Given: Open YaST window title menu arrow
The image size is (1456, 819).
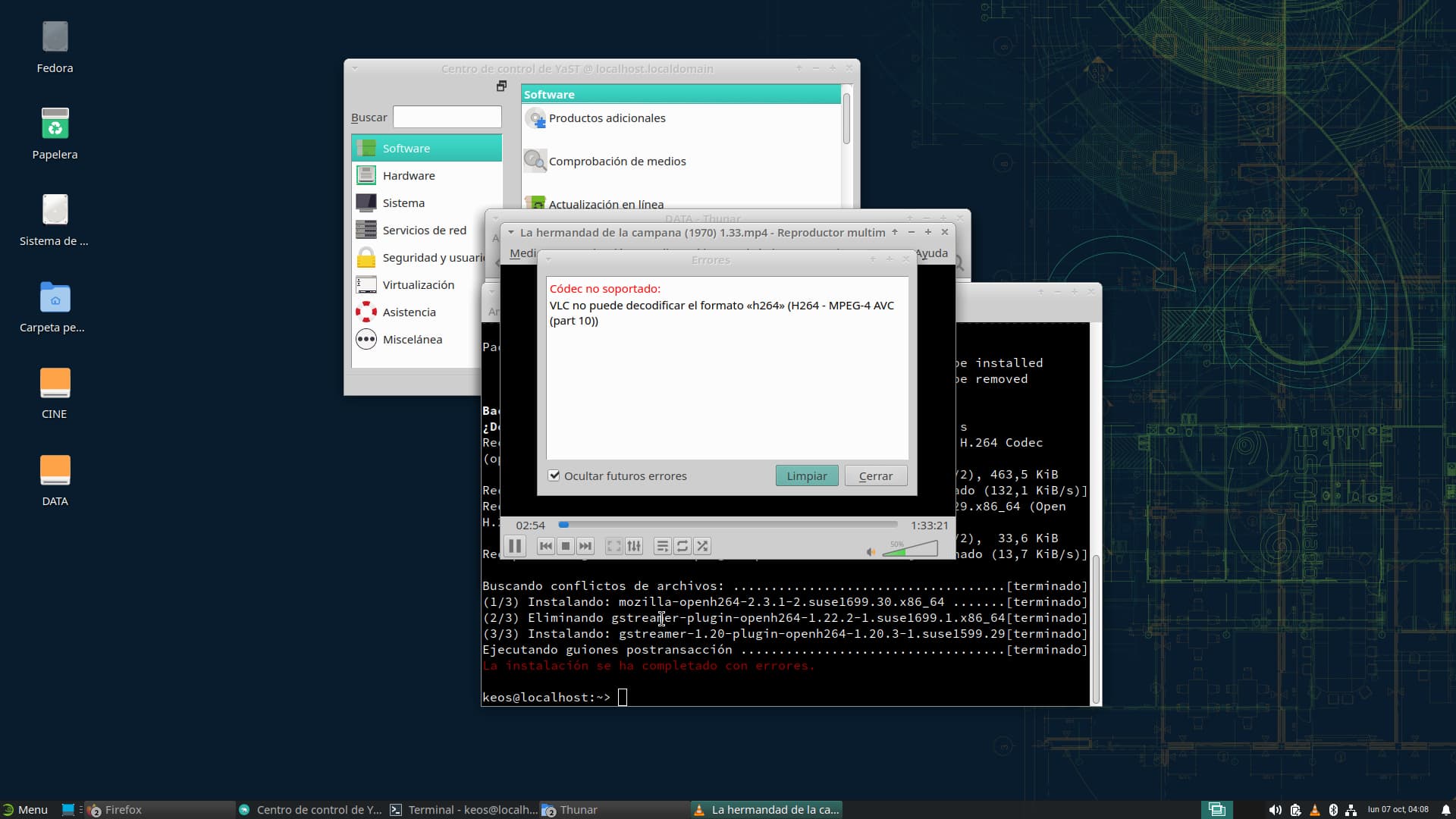Looking at the screenshot, I should click(x=355, y=68).
